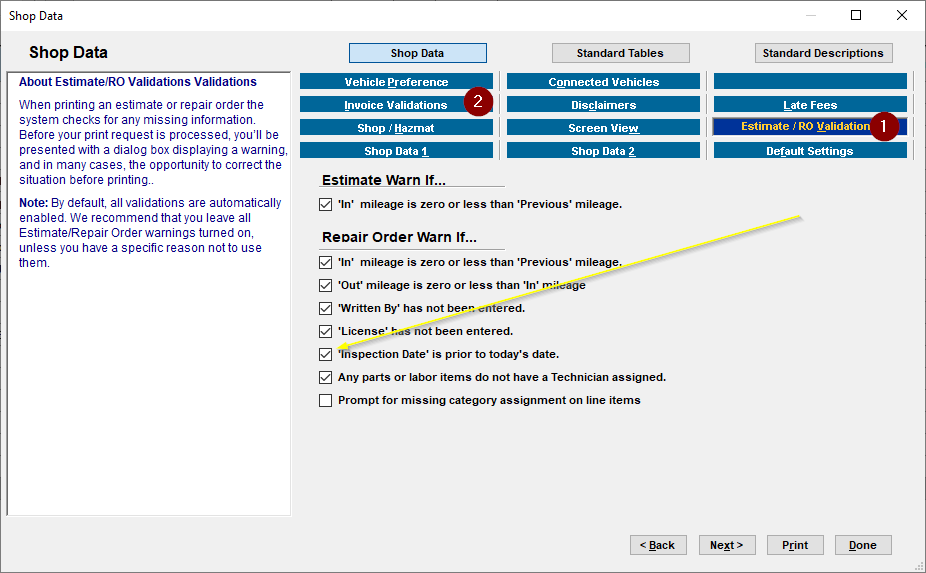Click the Done button

point(863,545)
